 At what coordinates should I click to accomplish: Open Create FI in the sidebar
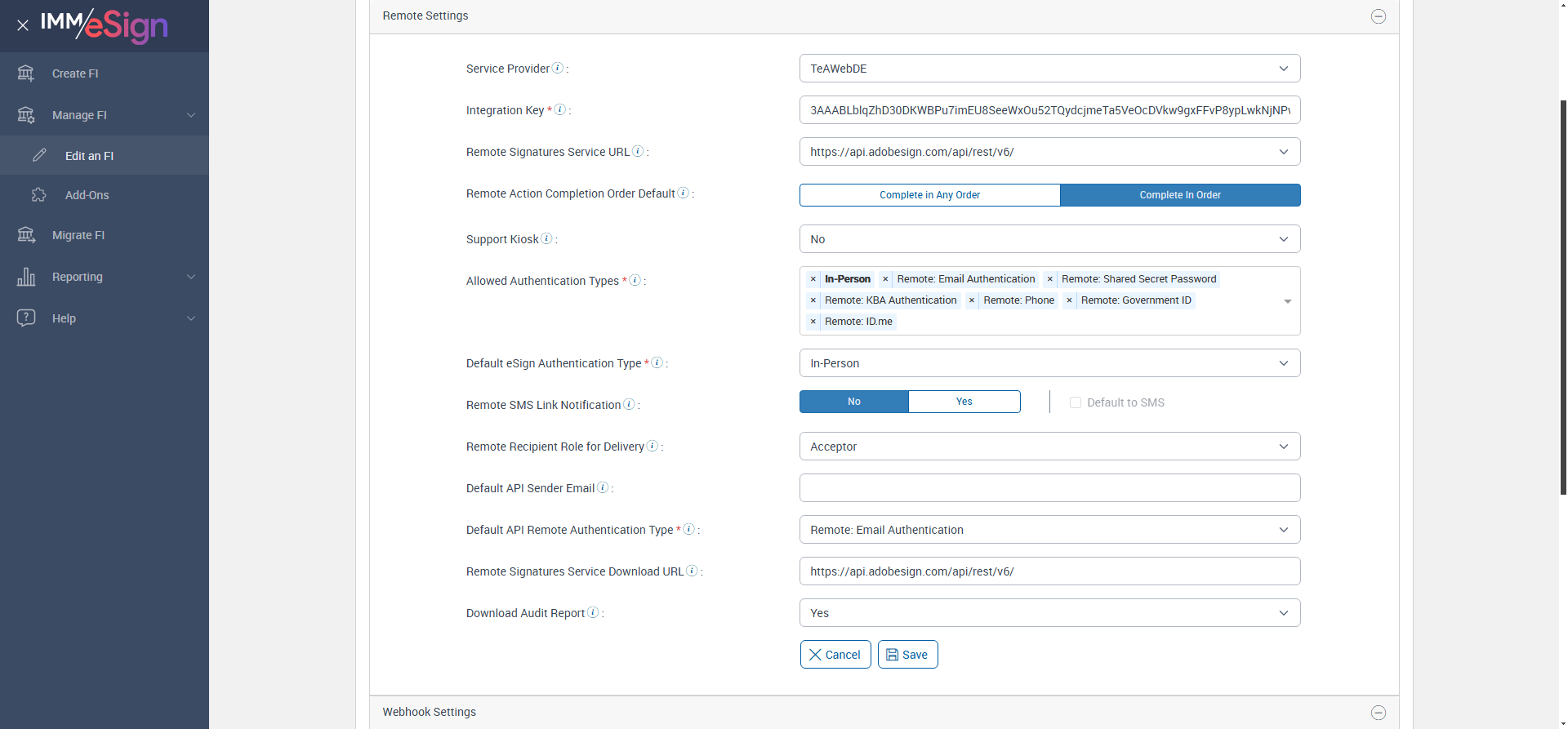[x=75, y=73]
